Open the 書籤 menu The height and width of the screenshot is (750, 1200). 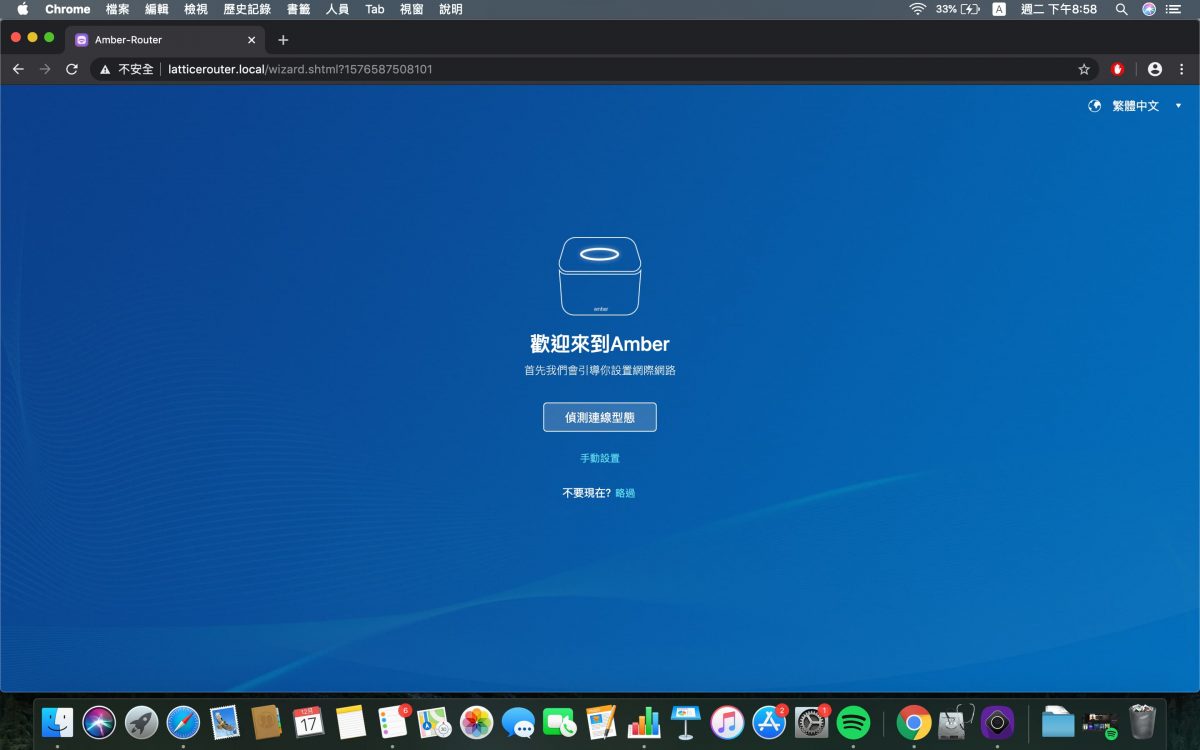pos(298,9)
